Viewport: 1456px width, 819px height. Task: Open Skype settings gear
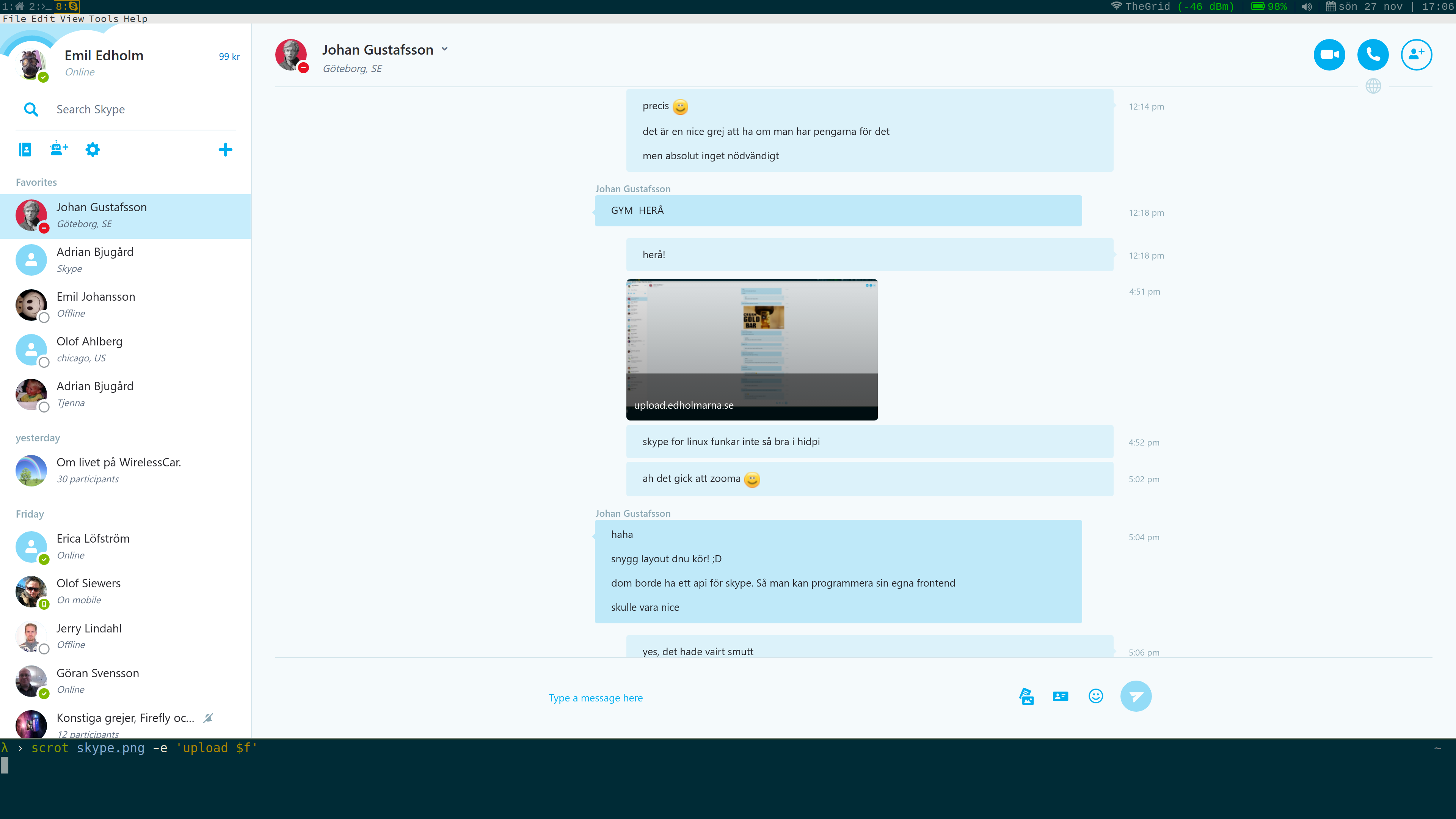[93, 149]
